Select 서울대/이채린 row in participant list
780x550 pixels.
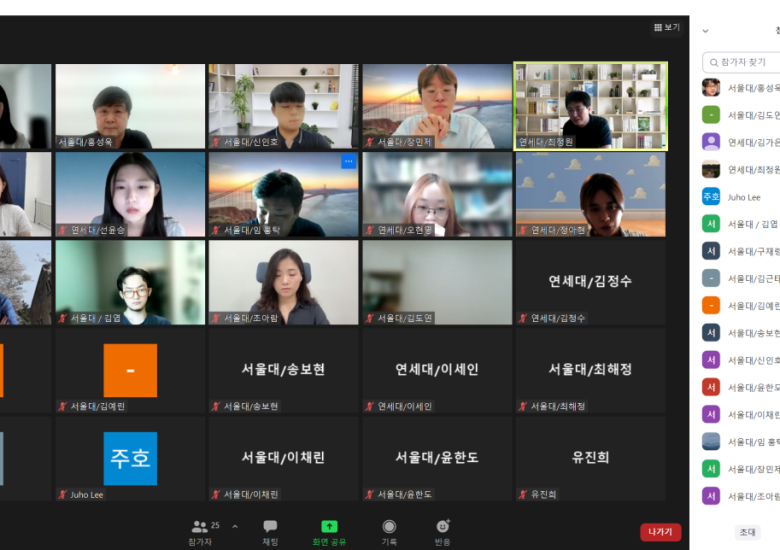(741, 414)
